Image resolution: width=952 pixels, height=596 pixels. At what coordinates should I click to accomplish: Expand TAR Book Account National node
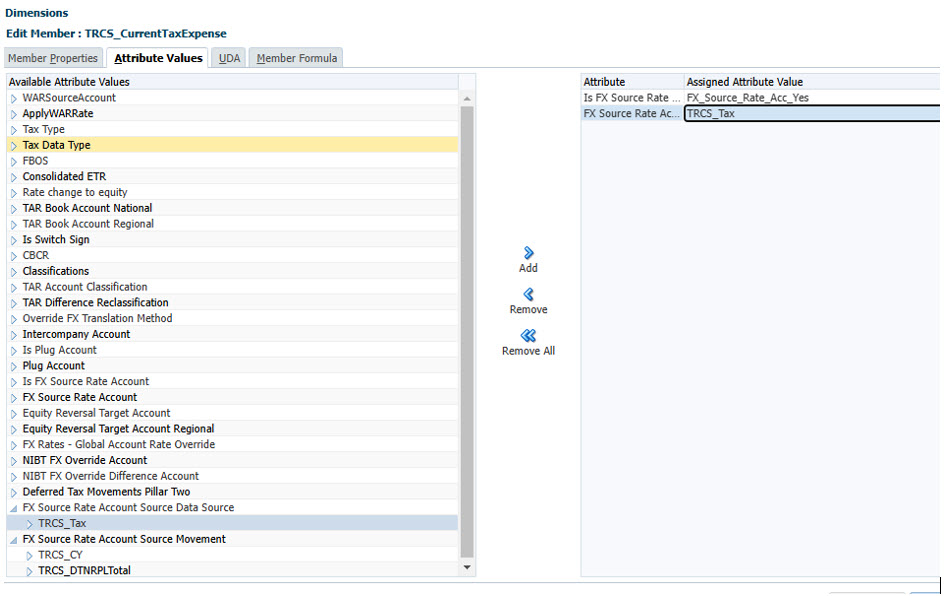(14, 209)
